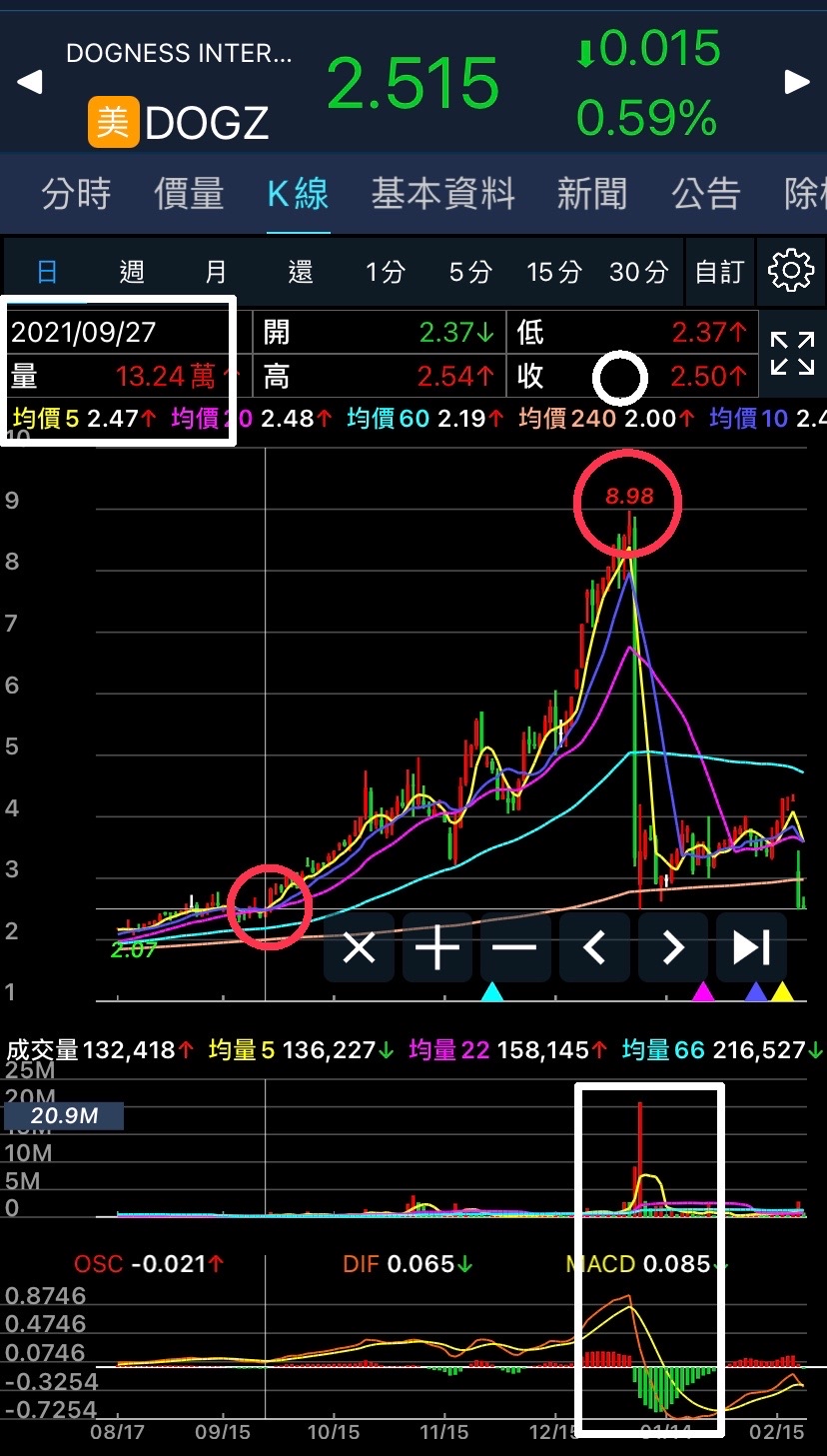This screenshot has height=1456, width=827.
Task: Go to previous stock with left arrow
Action: point(30,82)
